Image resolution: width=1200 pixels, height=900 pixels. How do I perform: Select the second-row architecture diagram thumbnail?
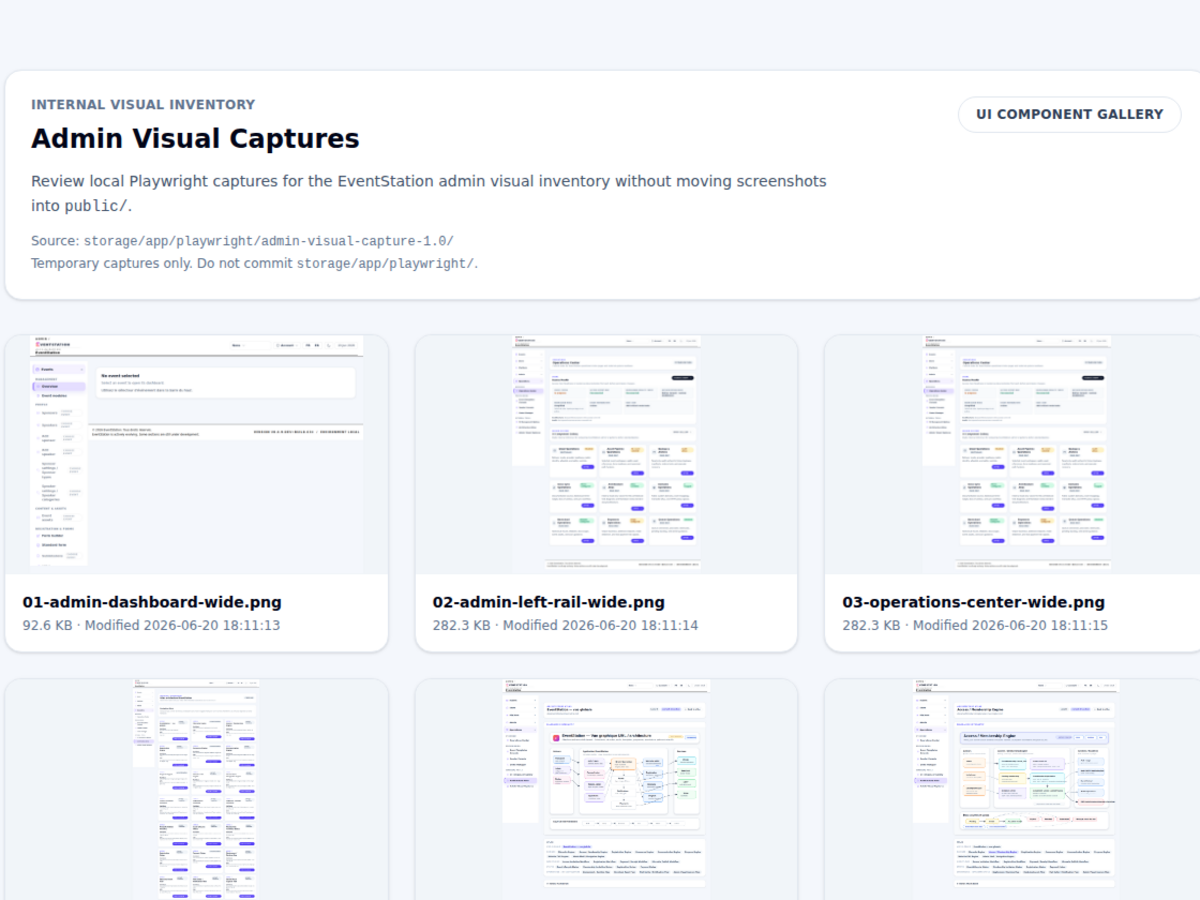click(606, 789)
